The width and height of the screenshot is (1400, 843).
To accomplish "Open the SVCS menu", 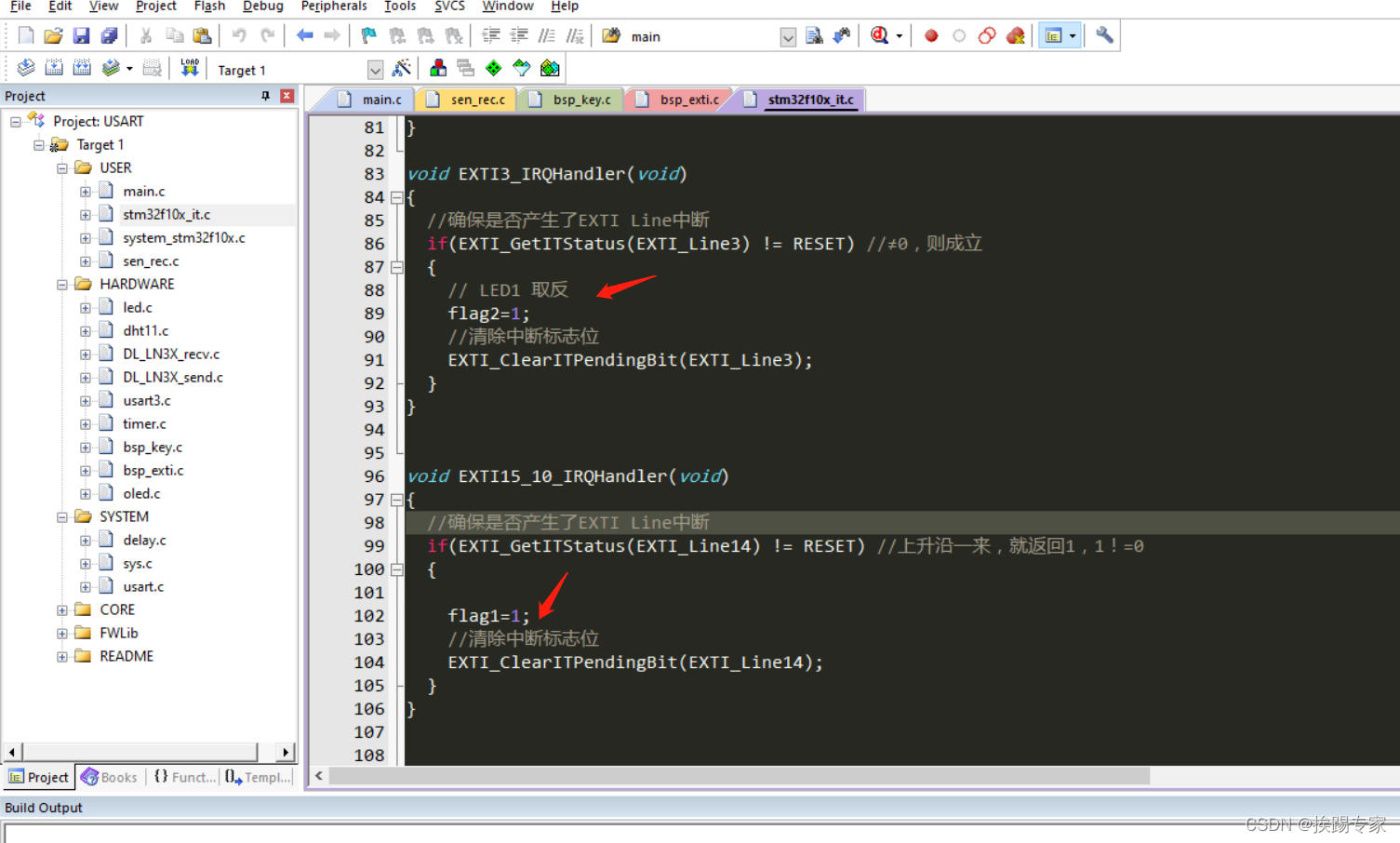I will point(449,7).
